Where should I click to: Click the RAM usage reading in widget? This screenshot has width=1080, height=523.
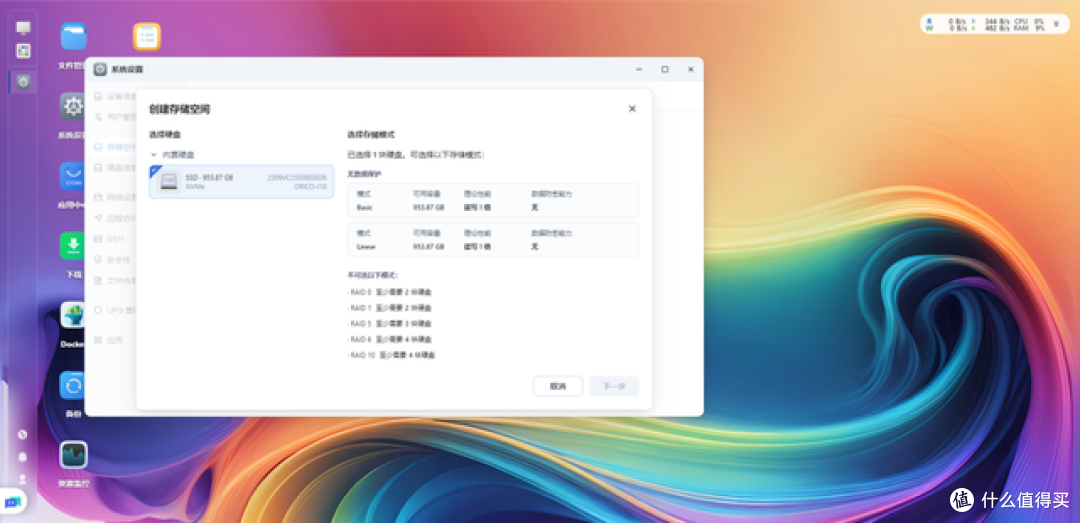pos(1029,28)
